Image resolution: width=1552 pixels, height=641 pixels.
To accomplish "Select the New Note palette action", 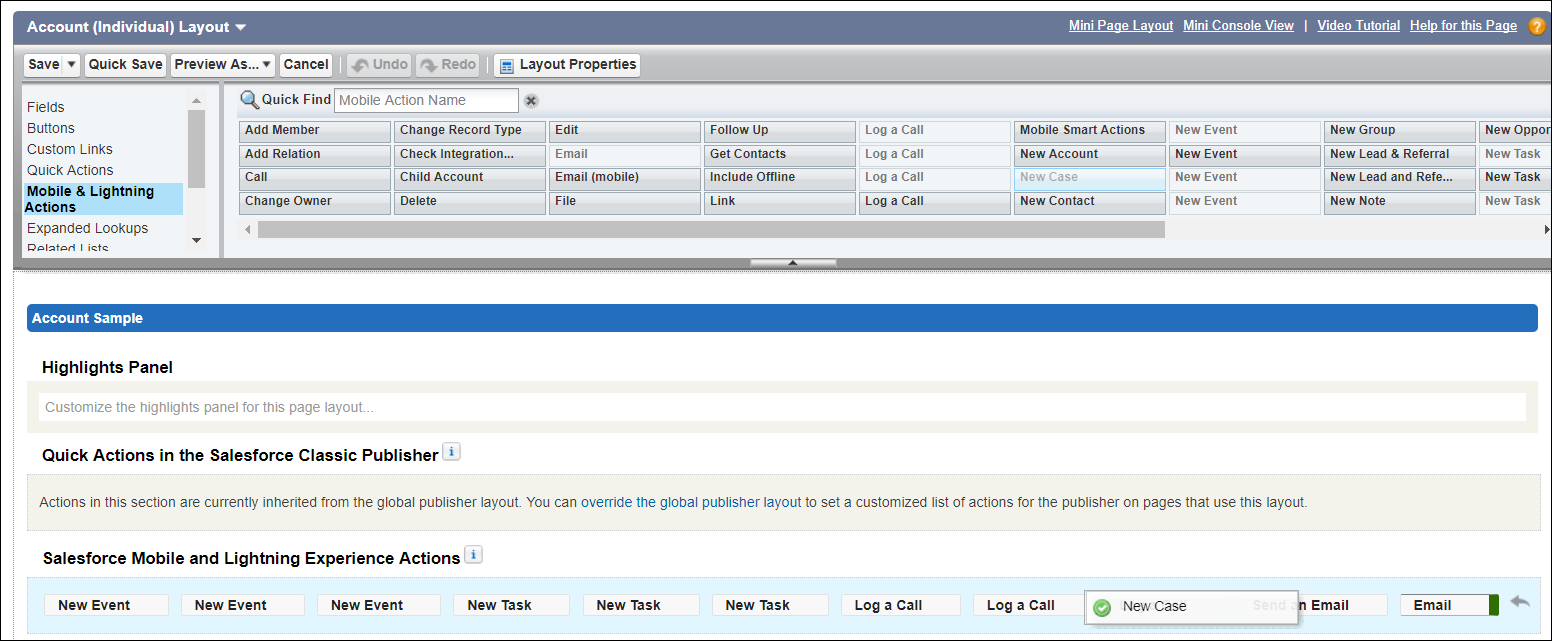I will tap(1400, 202).
